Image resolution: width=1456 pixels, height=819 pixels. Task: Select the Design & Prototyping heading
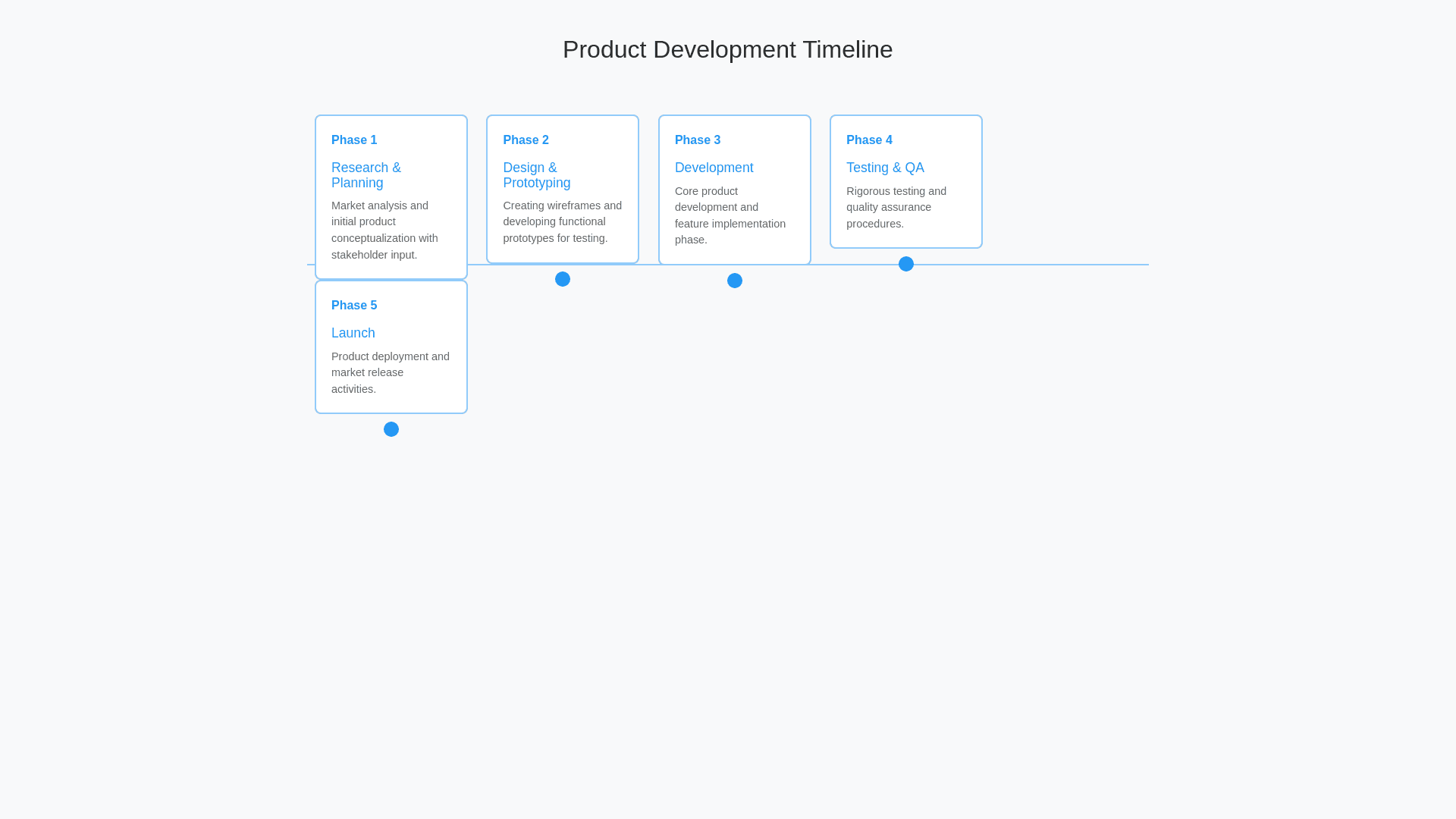pos(536,175)
